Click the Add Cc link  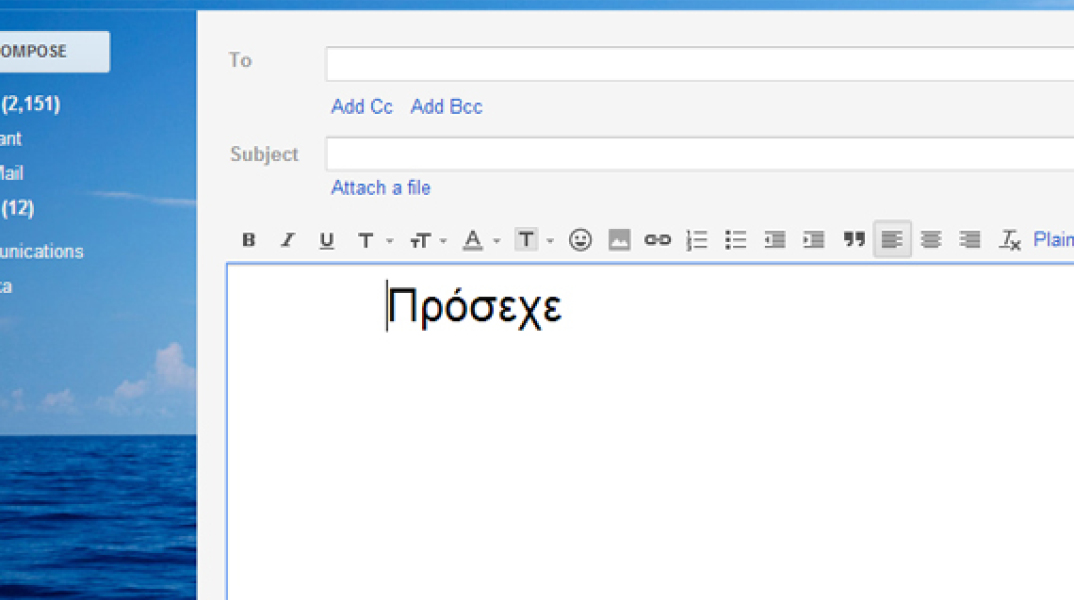pyautogui.click(x=362, y=107)
